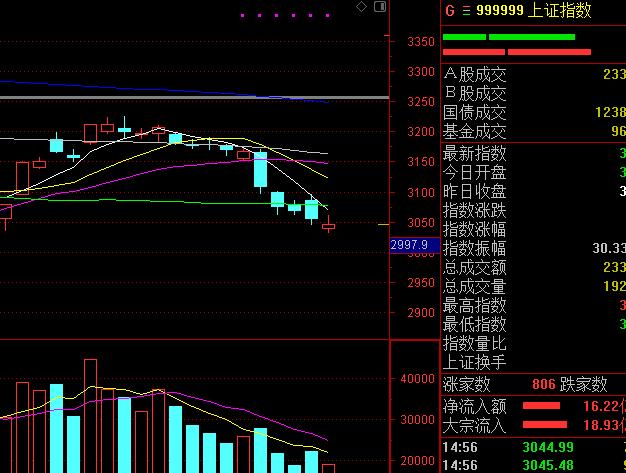Select the A股成交 row label
626x473 pixels.
pyautogui.click(x=475, y=74)
